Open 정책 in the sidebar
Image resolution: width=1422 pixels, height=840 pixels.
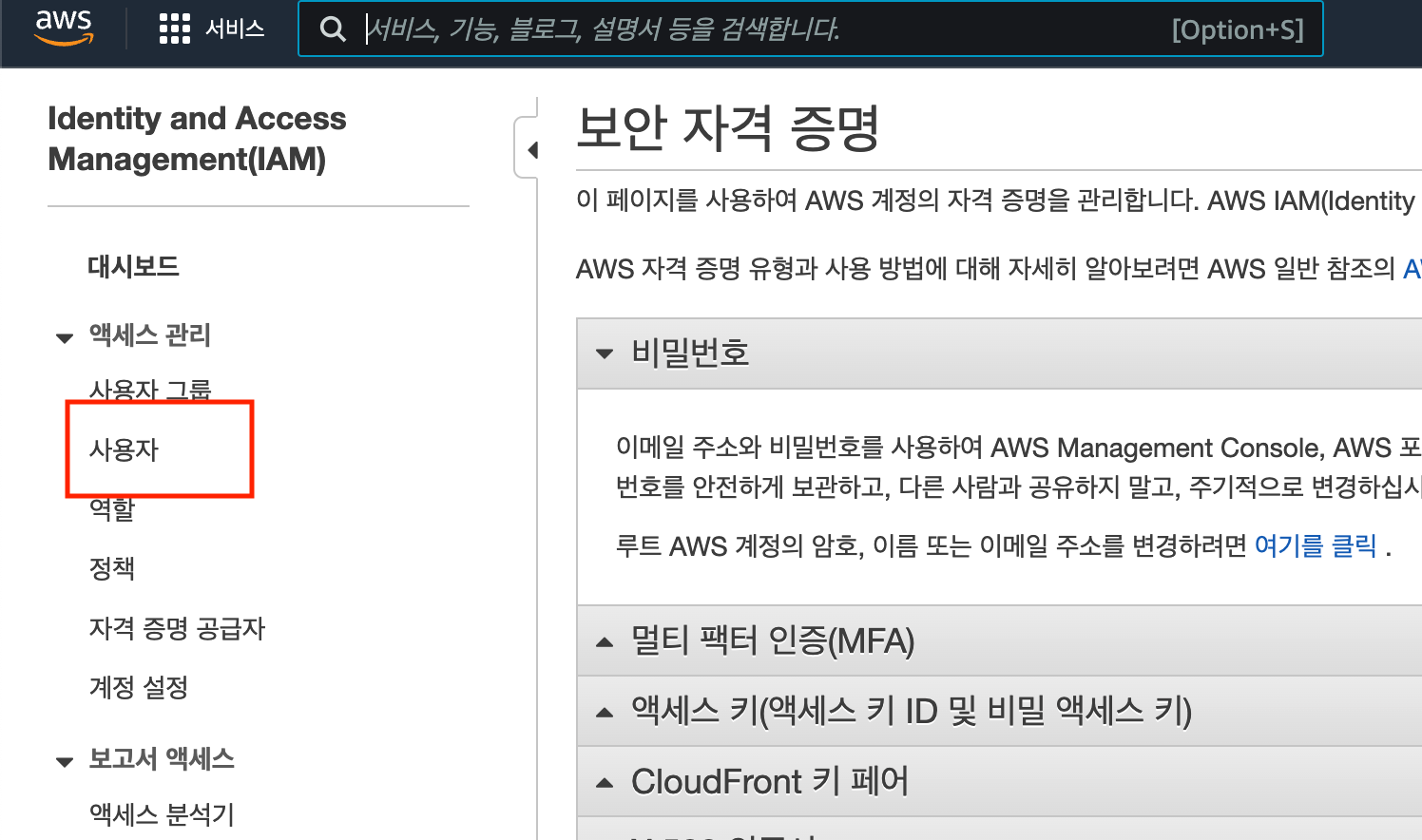(x=112, y=568)
